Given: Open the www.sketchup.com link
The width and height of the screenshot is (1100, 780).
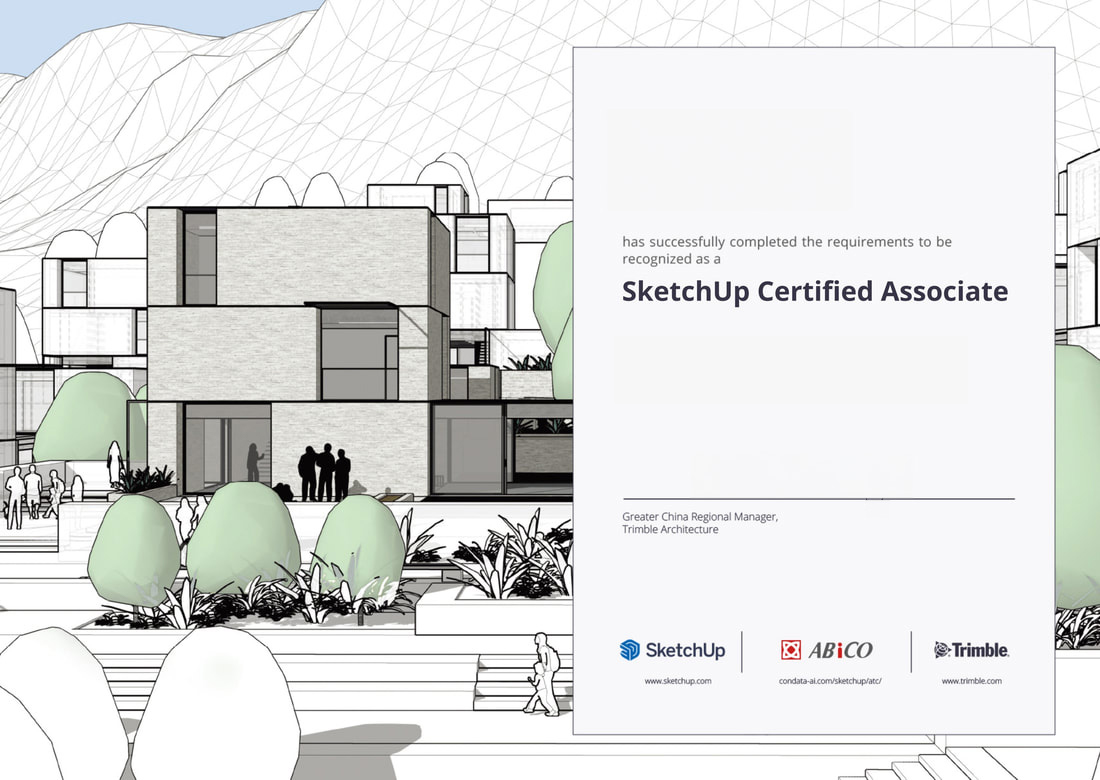Looking at the screenshot, I should [678, 680].
